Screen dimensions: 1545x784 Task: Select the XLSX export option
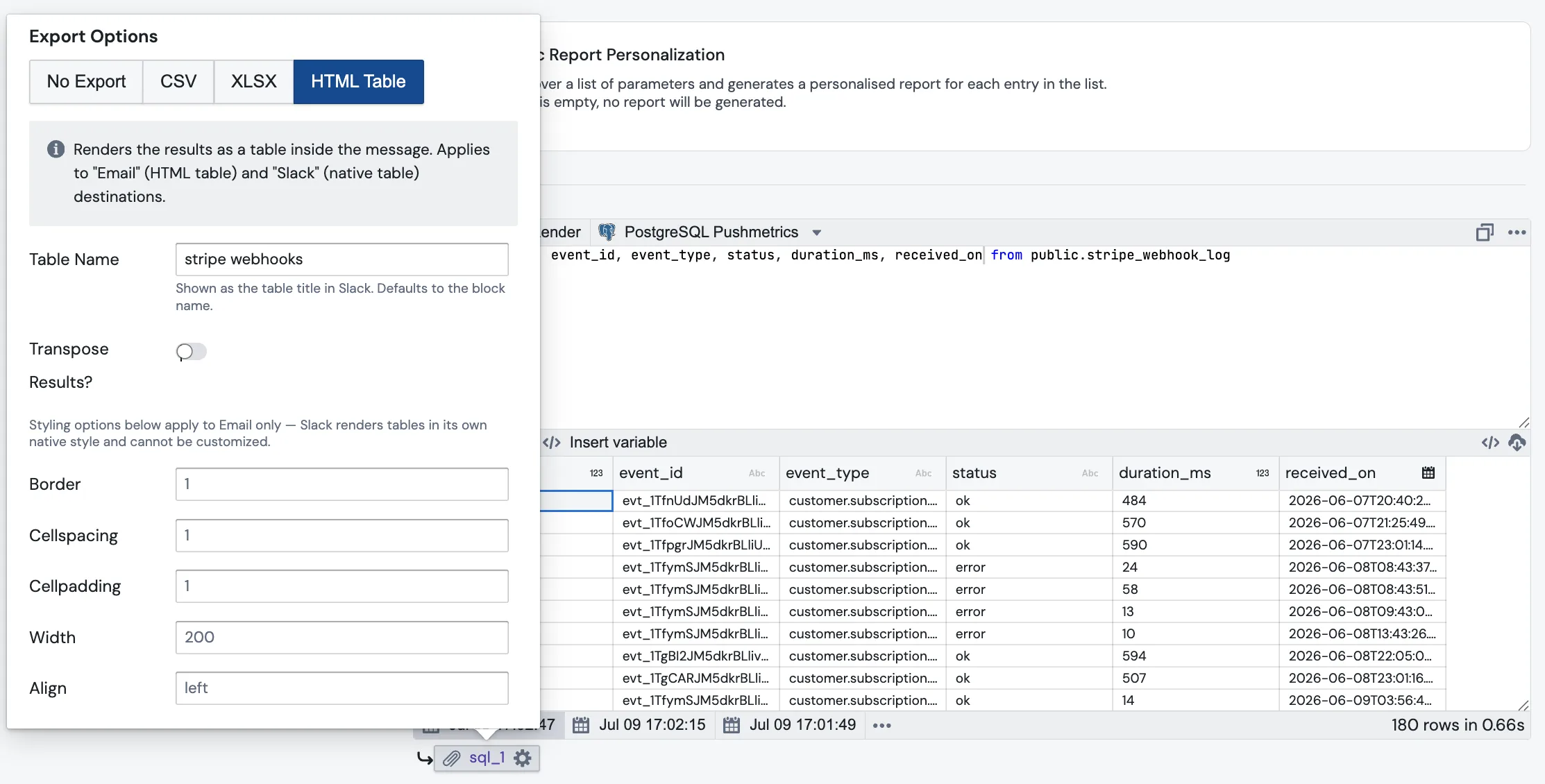pos(254,82)
